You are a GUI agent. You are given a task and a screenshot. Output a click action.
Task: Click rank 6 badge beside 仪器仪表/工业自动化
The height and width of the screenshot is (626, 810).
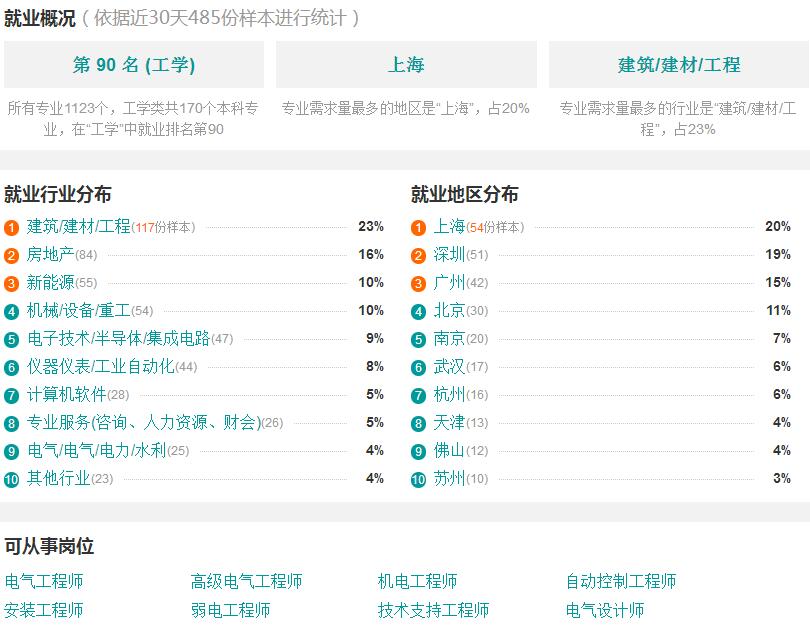pyautogui.click(x=11, y=367)
